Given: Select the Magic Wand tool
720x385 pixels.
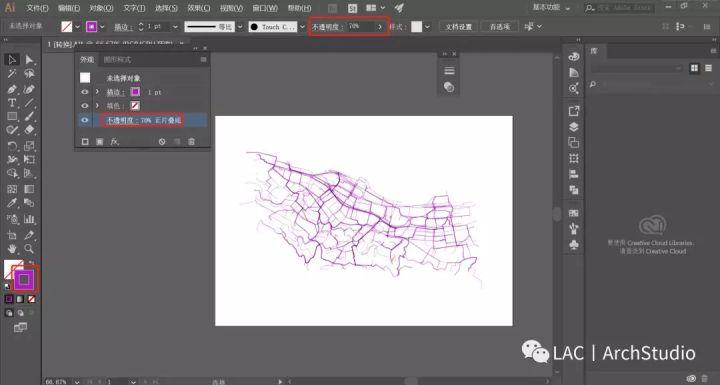Looking at the screenshot, I should point(12,74).
